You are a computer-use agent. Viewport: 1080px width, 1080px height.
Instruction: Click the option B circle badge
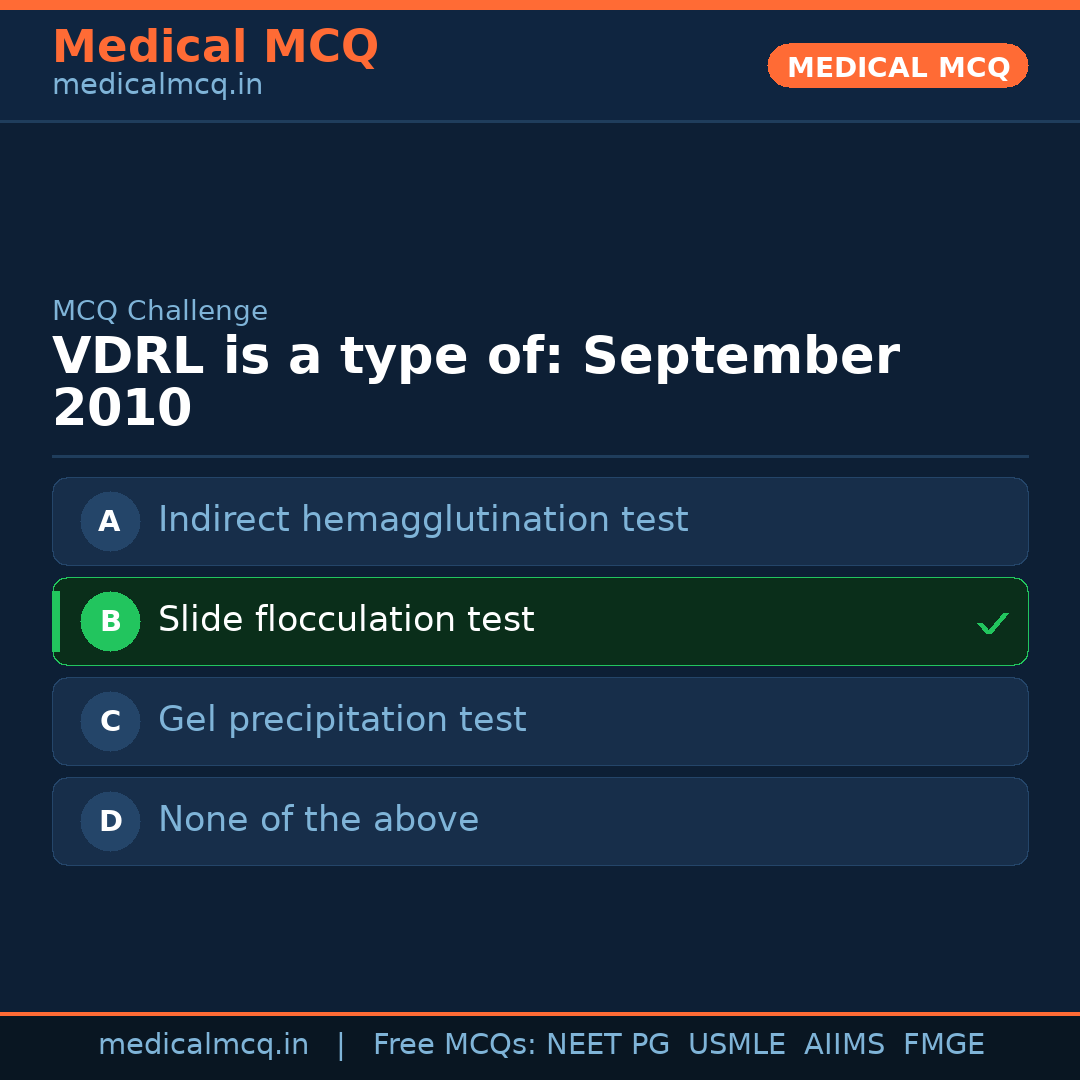[110, 621]
